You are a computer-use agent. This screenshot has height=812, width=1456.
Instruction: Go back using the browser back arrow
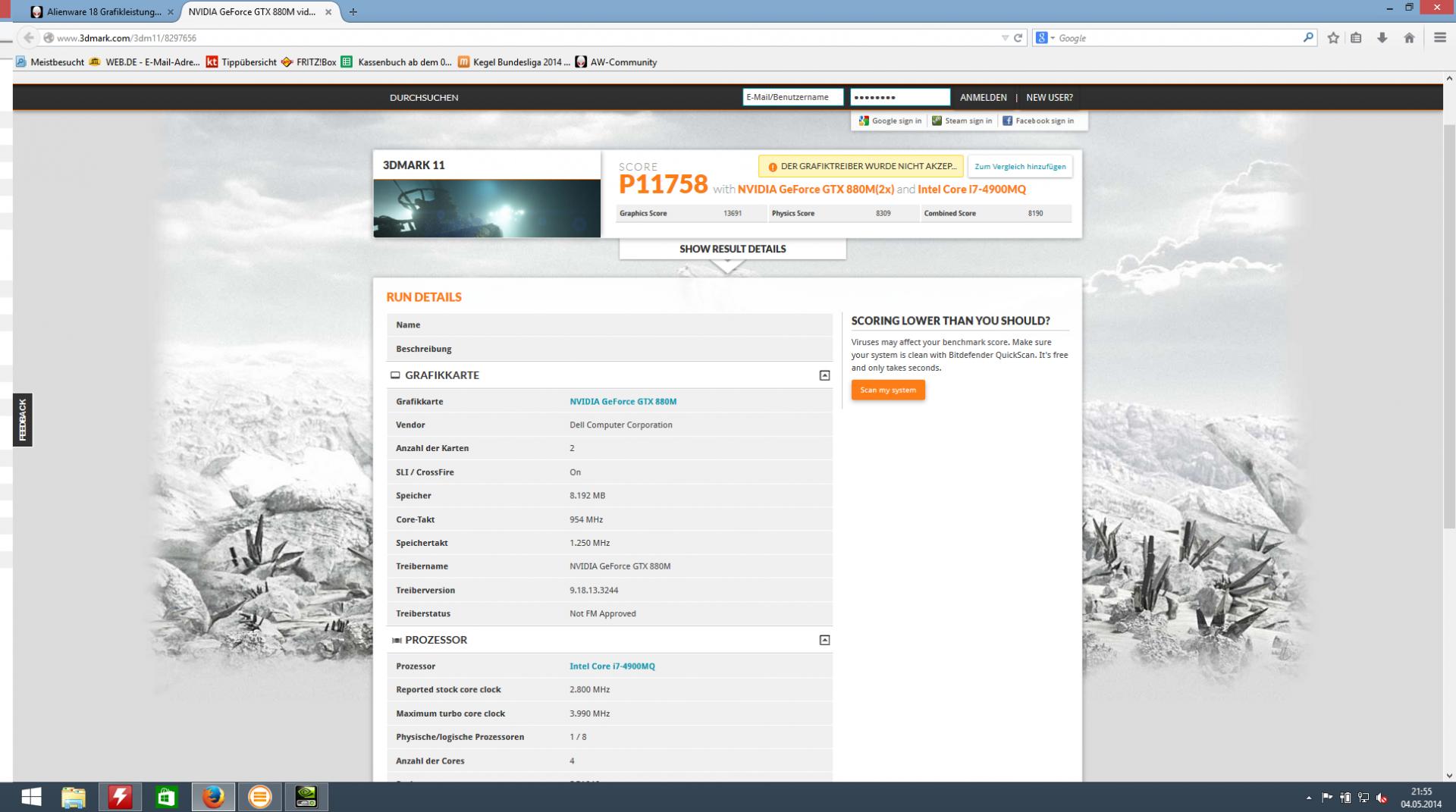click(28, 38)
